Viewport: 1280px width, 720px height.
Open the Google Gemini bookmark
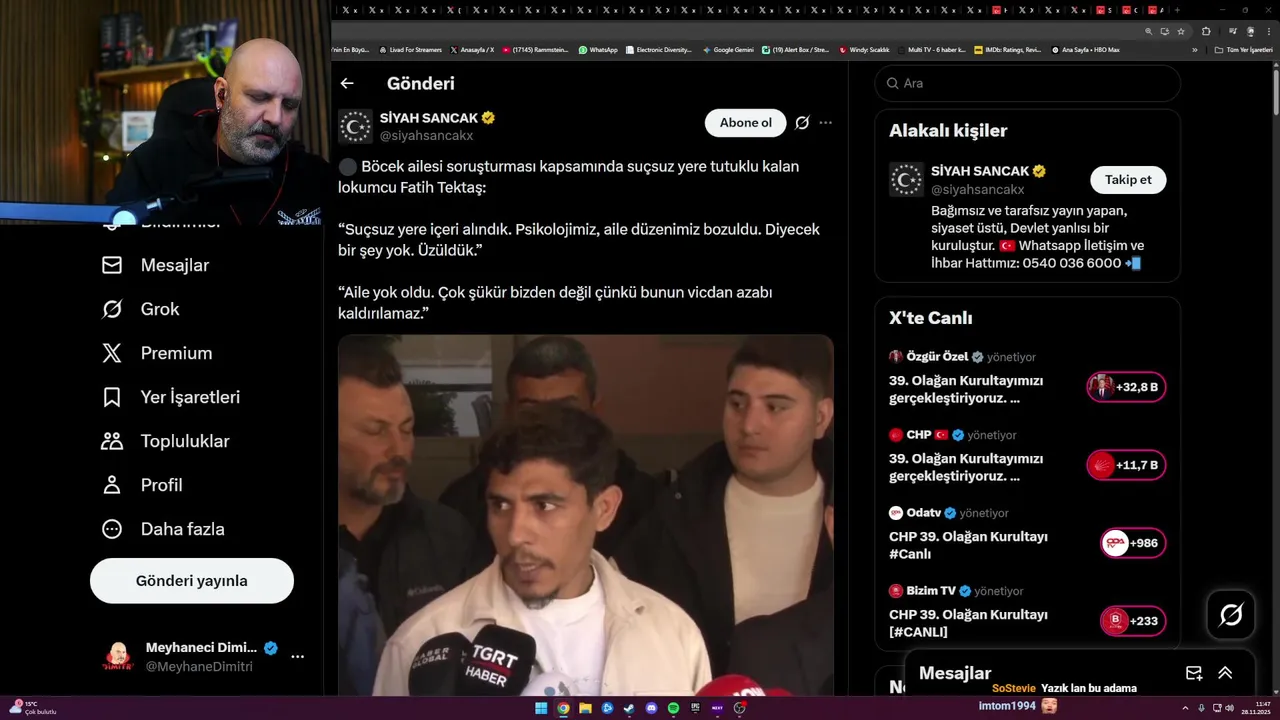728,49
